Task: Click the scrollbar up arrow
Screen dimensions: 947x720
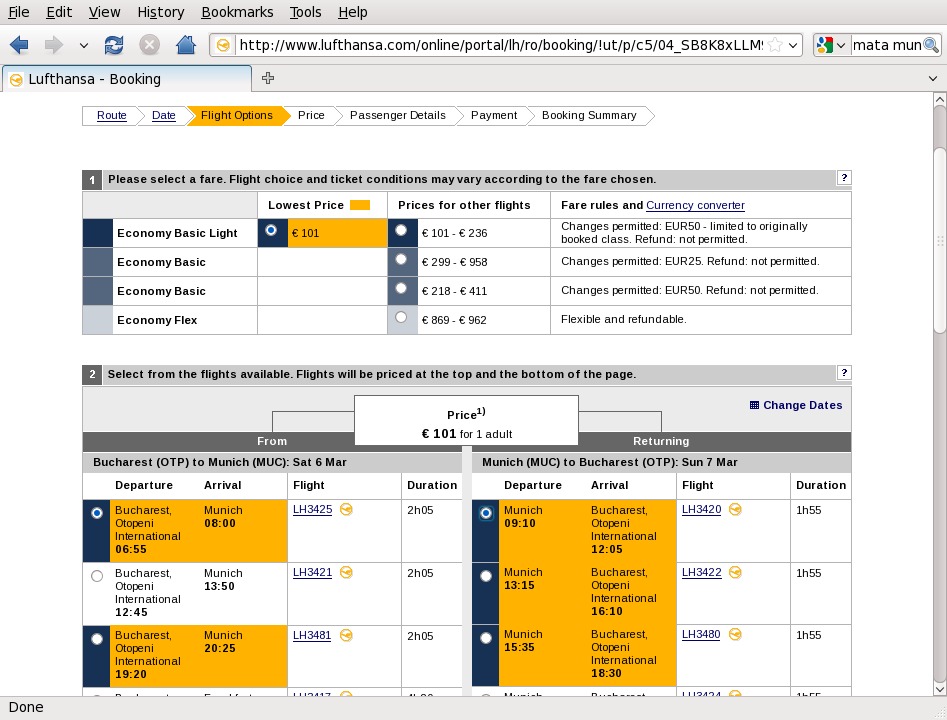Action: coord(939,99)
